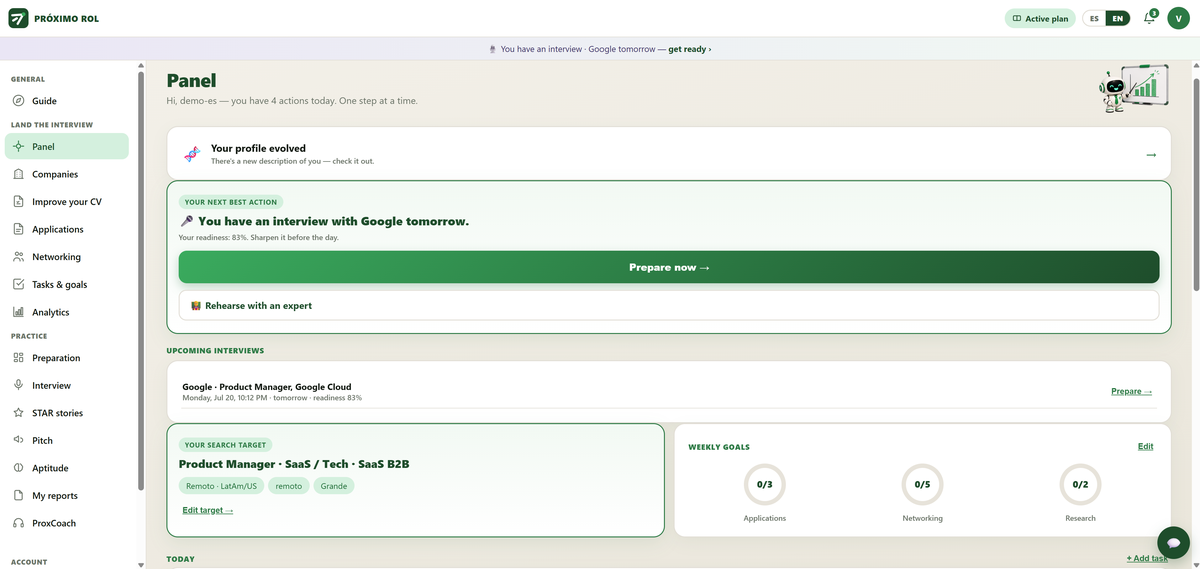Click the Applications 0/3 progress ring
Viewport: 1200px width, 569px height.
[x=765, y=484]
